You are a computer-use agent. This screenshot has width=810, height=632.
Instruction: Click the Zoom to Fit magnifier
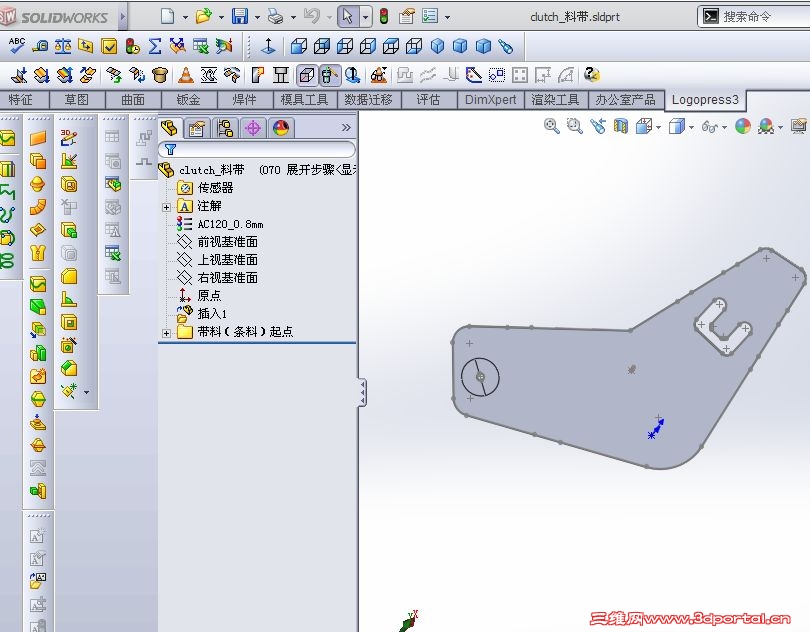[552, 126]
